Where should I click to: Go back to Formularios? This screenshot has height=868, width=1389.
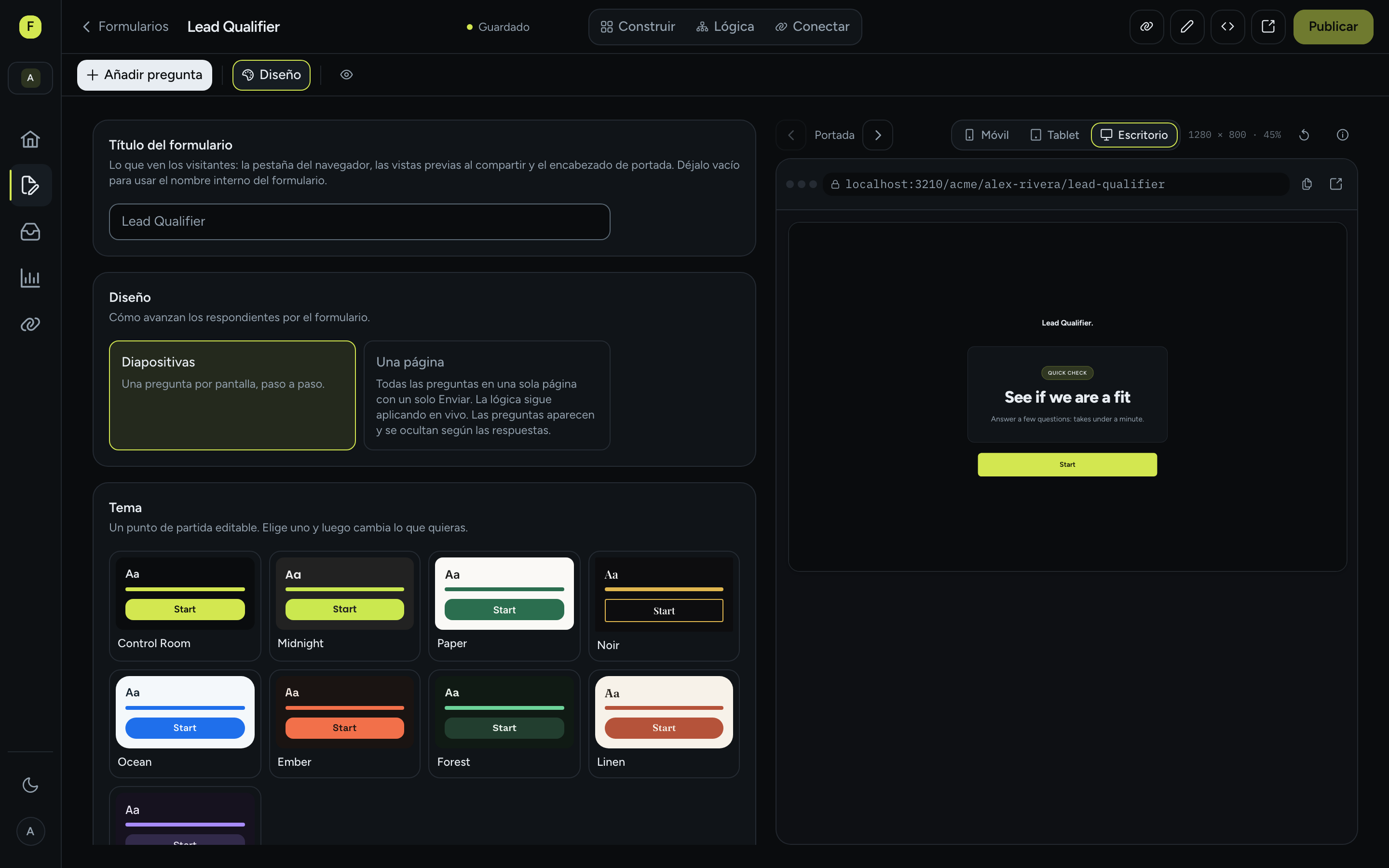tap(125, 27)
